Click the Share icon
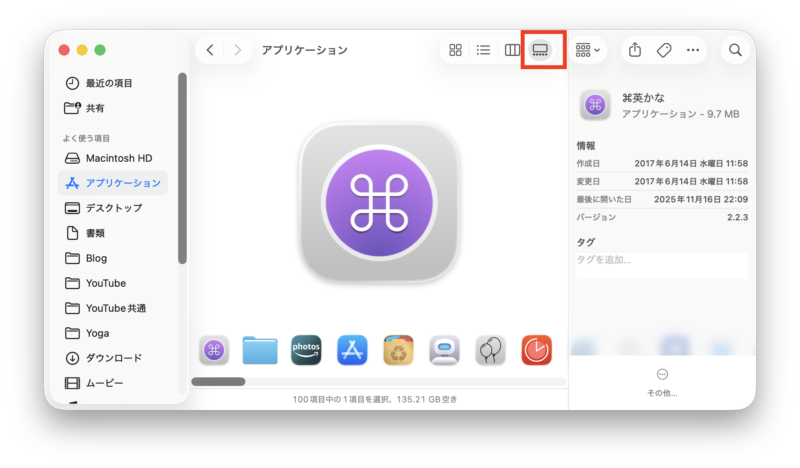Screen dimensions: 800x468 click(x=635, y=50)
